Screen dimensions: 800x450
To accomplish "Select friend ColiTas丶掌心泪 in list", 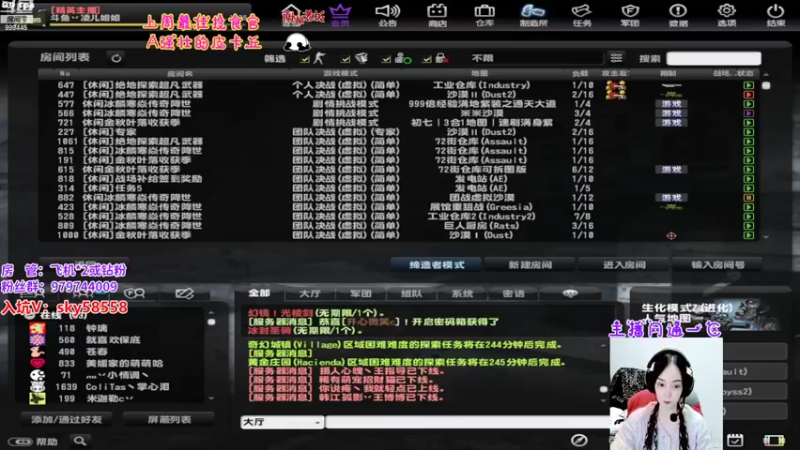I will point(112,387).
